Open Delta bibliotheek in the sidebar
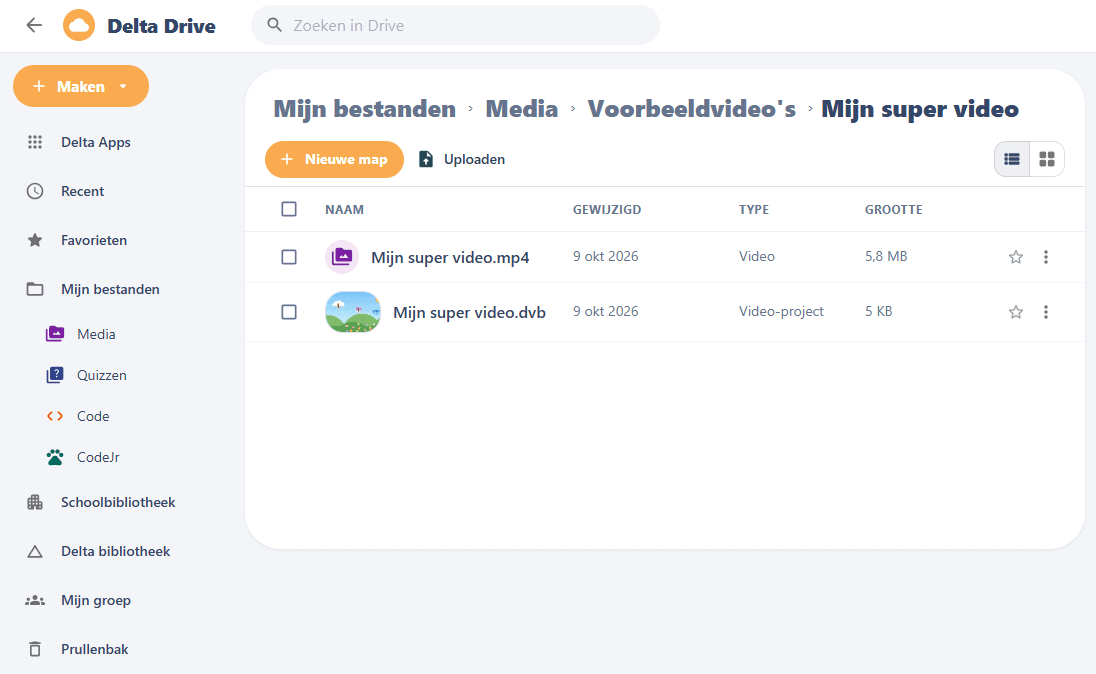The height and width of the screenshot is (674, 1096). (115, 551)
